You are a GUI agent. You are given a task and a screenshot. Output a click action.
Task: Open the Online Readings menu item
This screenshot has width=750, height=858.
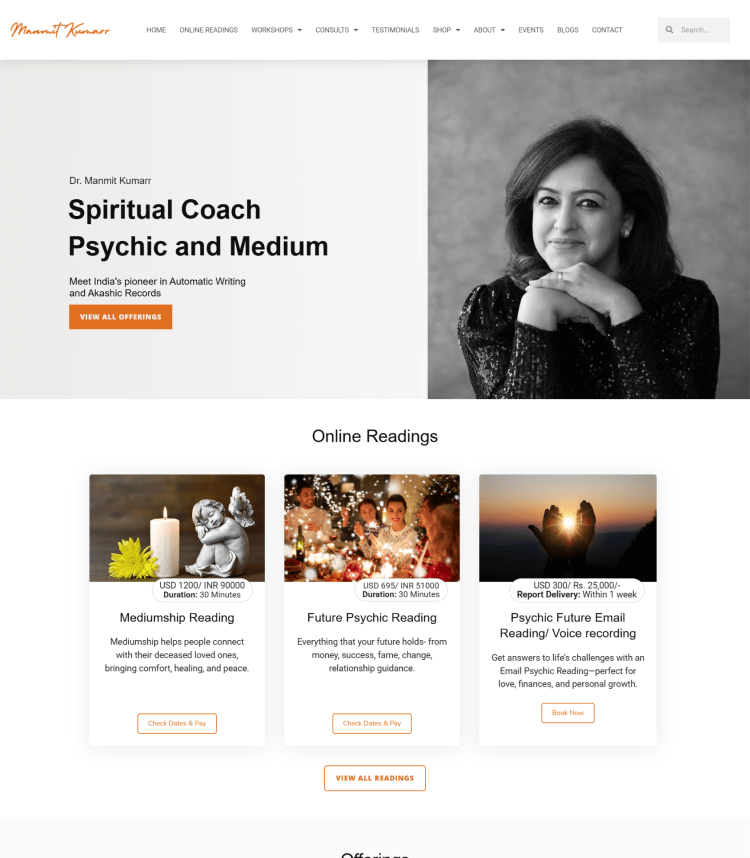click(208, 30)
